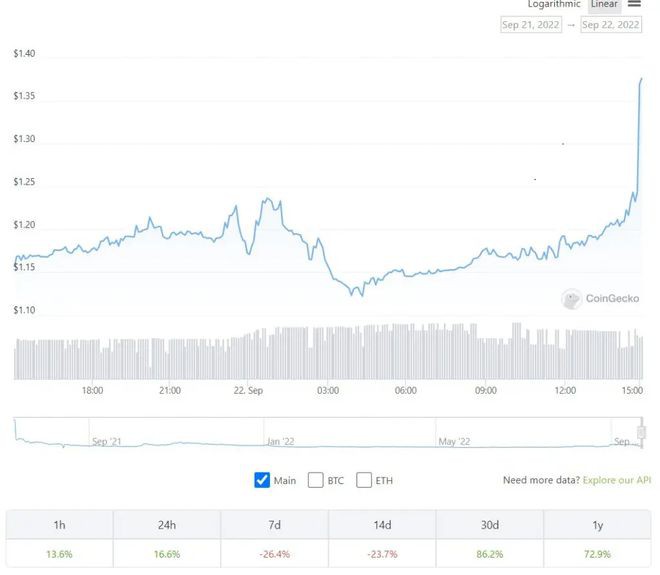Switch chart to Logarithmic scale
The width and height of the screenshot is (660, 575).
pyautogui.click(x=555, y=5)
